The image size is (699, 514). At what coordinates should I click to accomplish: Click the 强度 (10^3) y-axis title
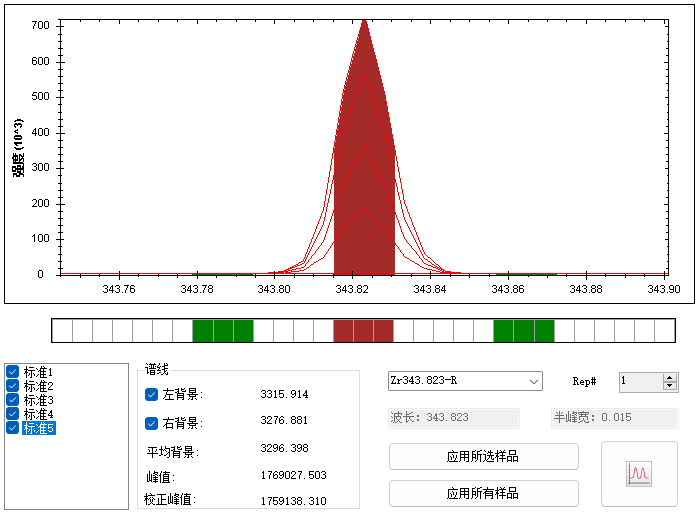pyautogui.click(x=18, y=148)
